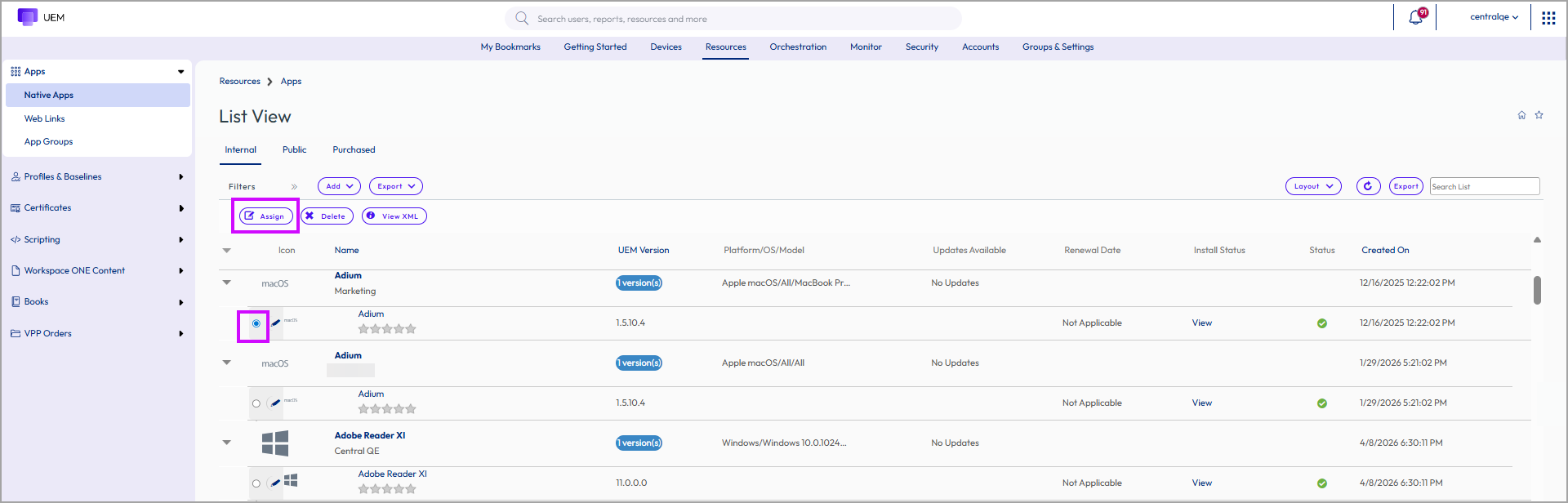Image resolution: width=1568 pixels, height=503 pixels.
Task: Bookmark this page with the star icon
Action: pyautogui.click(x=1539, y=115)
